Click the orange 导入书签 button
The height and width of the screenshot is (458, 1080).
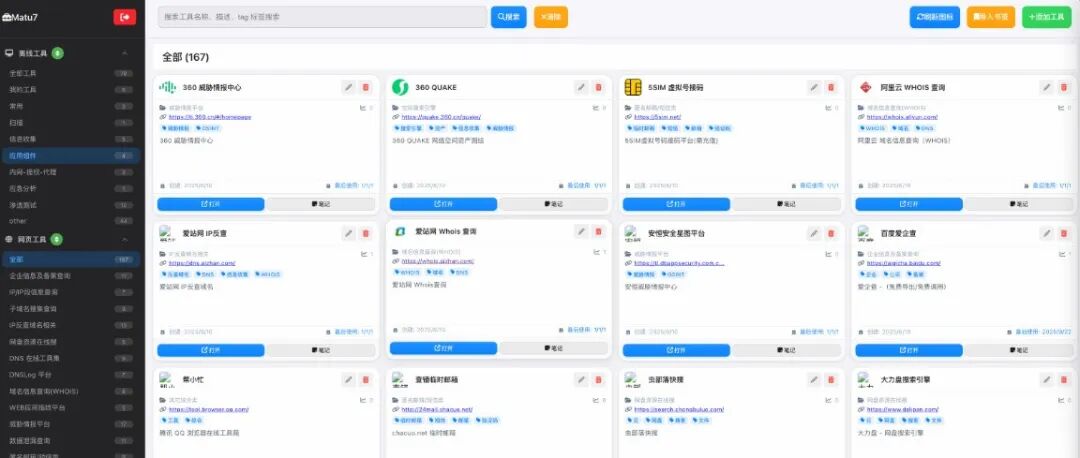click(x=990, y=17)
